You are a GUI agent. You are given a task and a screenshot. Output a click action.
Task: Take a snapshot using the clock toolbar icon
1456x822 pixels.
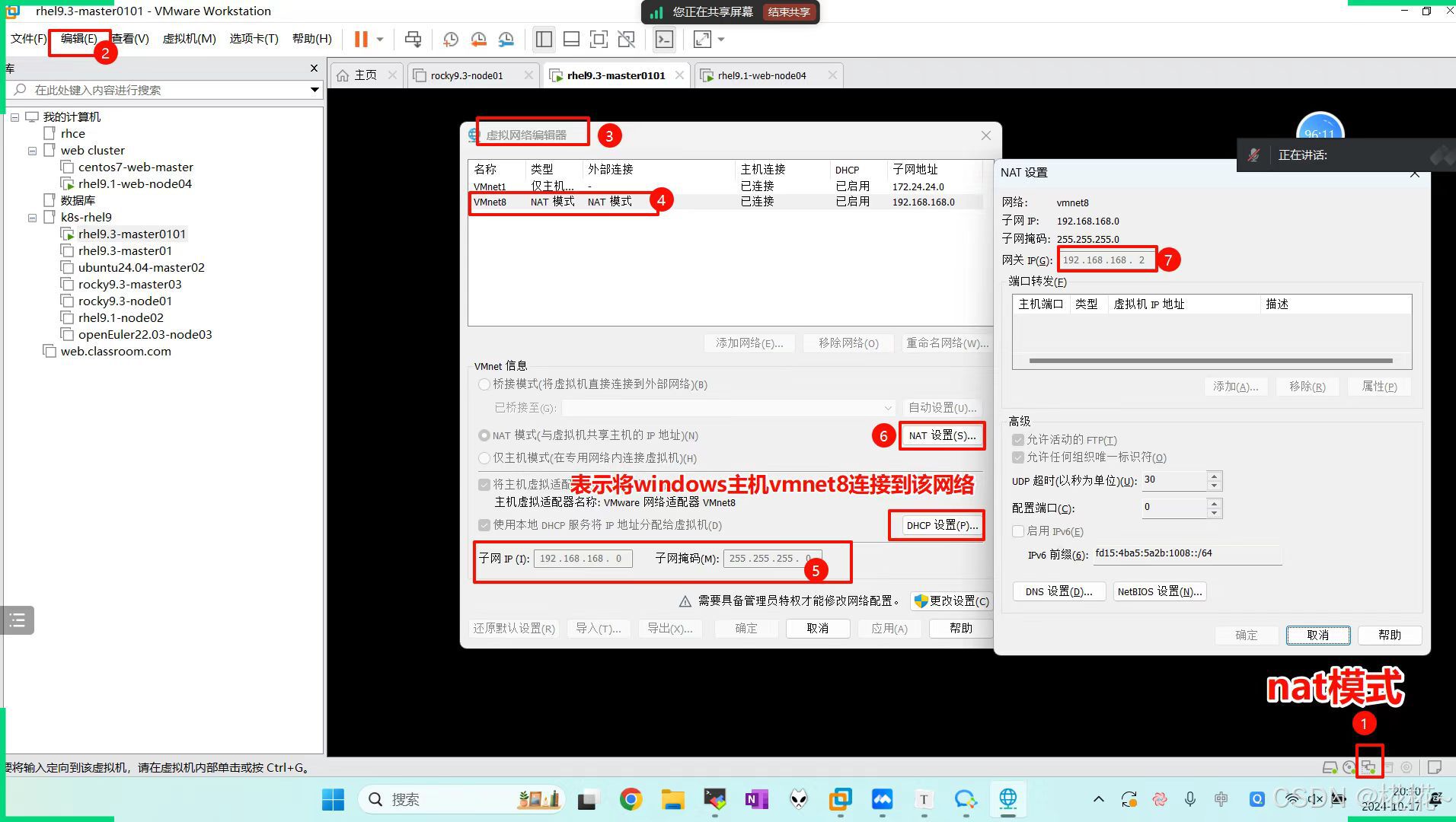coord(450,39)
